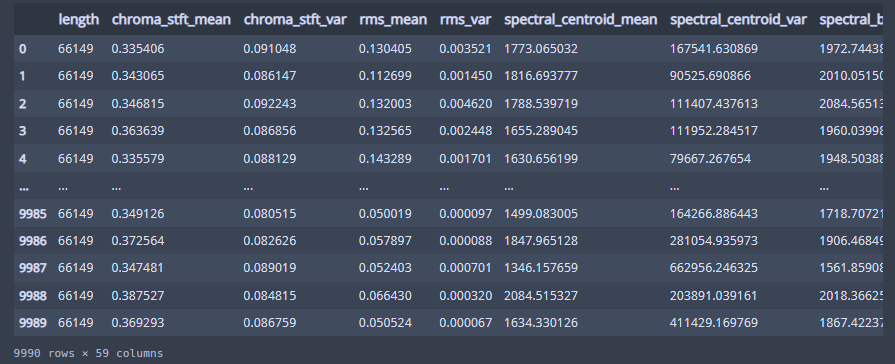
Task: Click cell value 90525.690866
Action: [711, 76]
